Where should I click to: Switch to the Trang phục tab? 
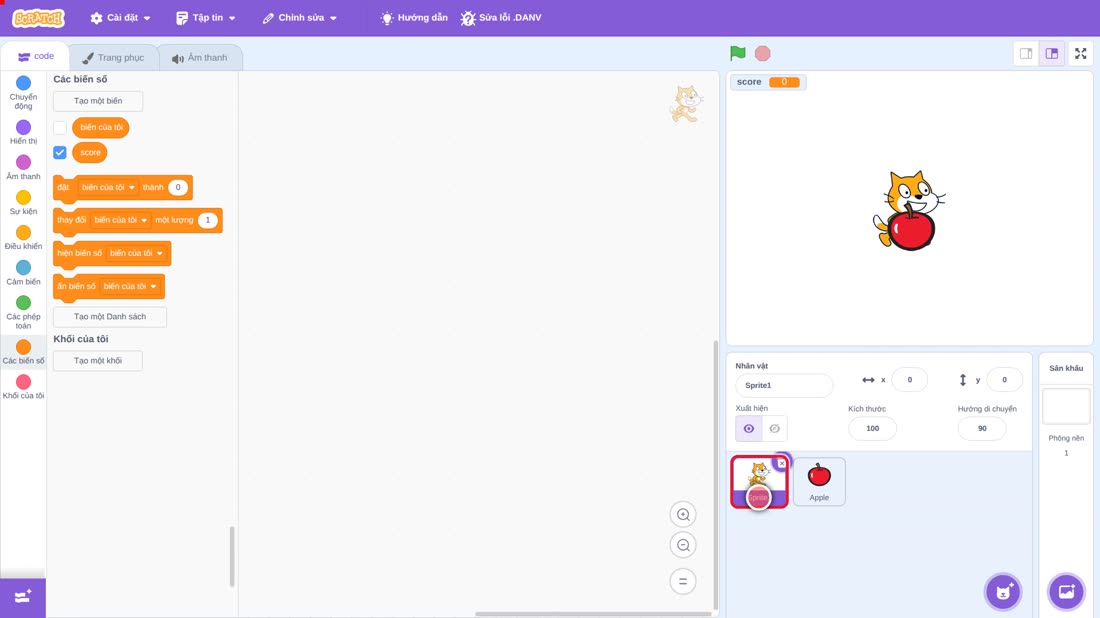click(113, 58)
